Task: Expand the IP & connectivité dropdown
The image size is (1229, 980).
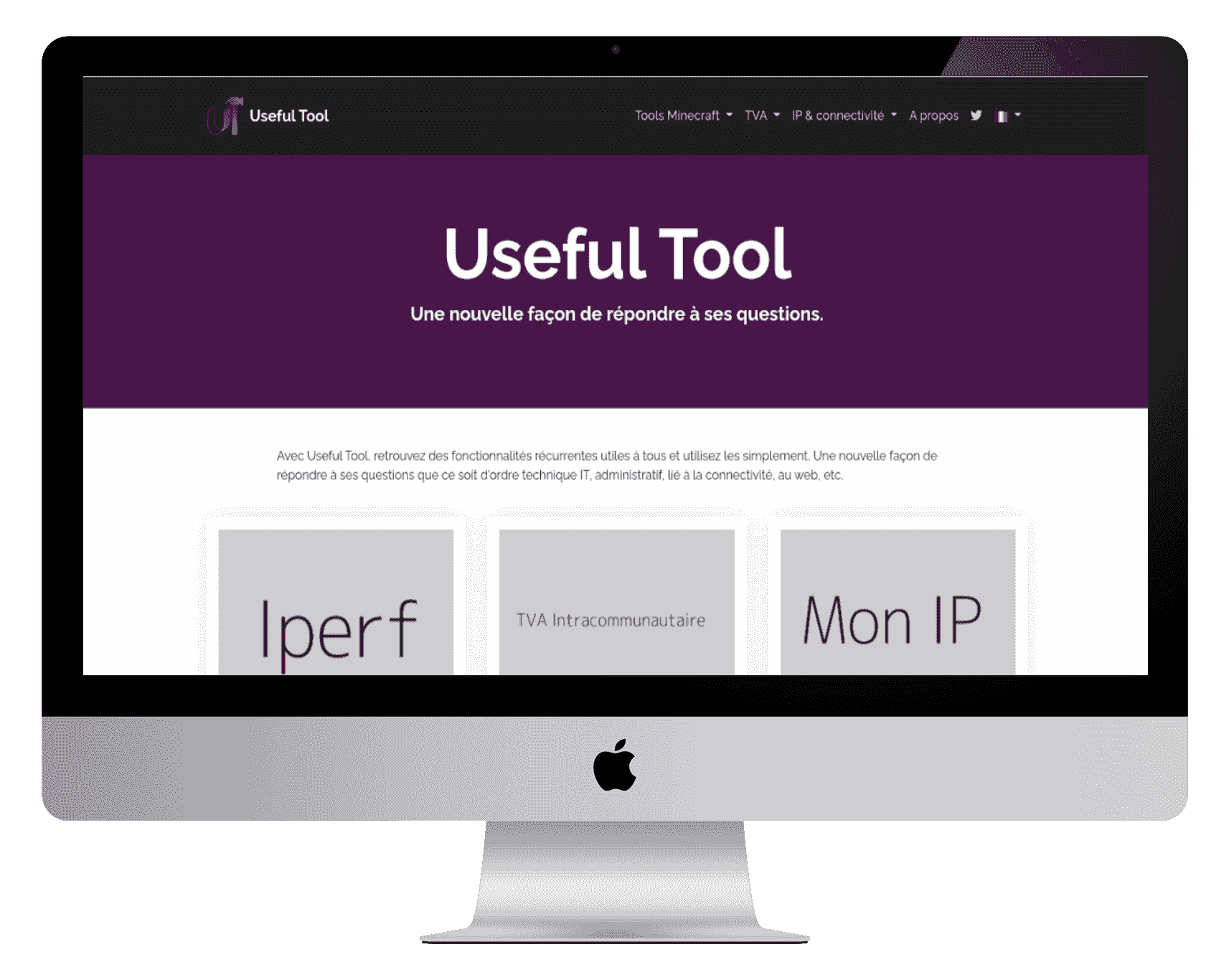Action: (844, 116)
